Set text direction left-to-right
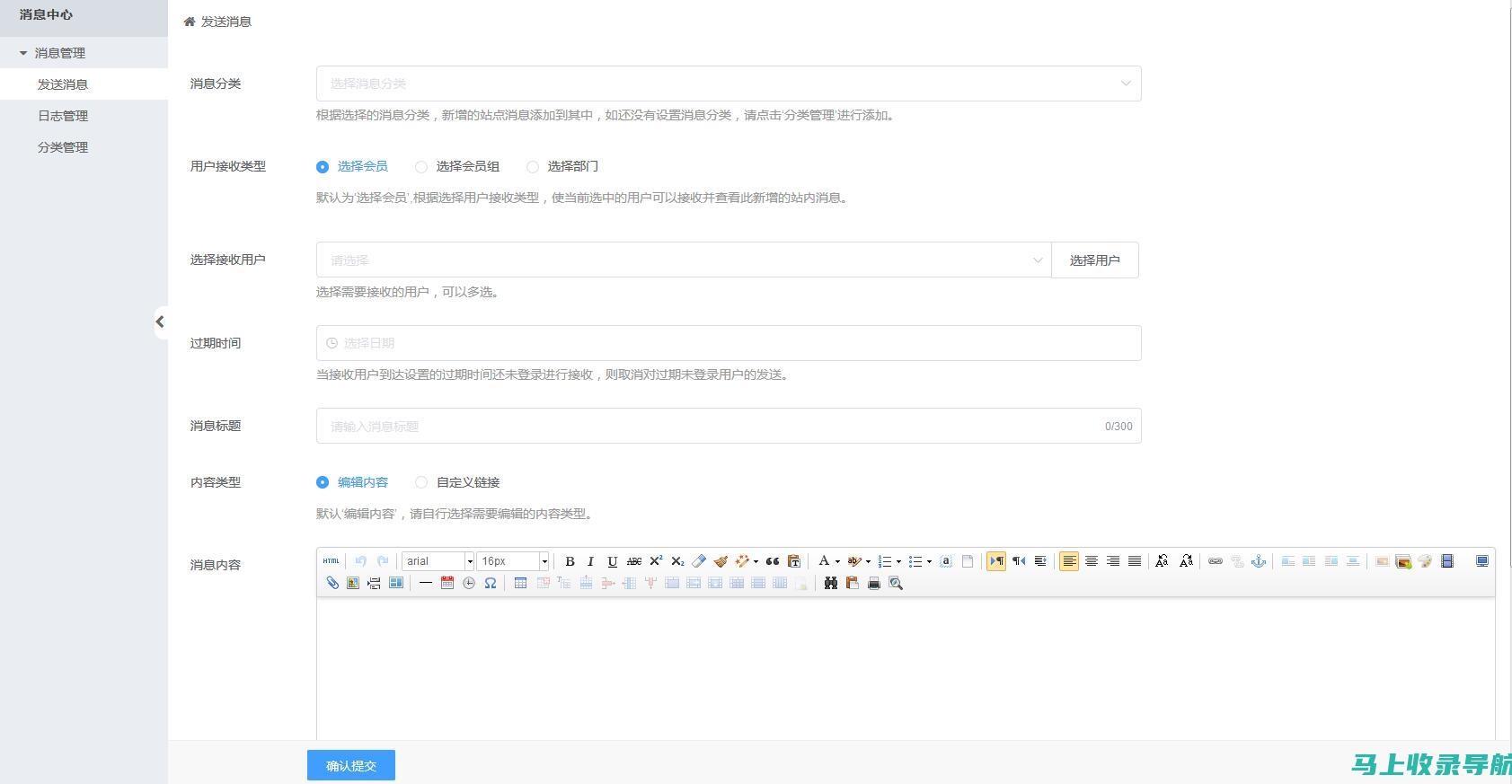 [996, 561]
